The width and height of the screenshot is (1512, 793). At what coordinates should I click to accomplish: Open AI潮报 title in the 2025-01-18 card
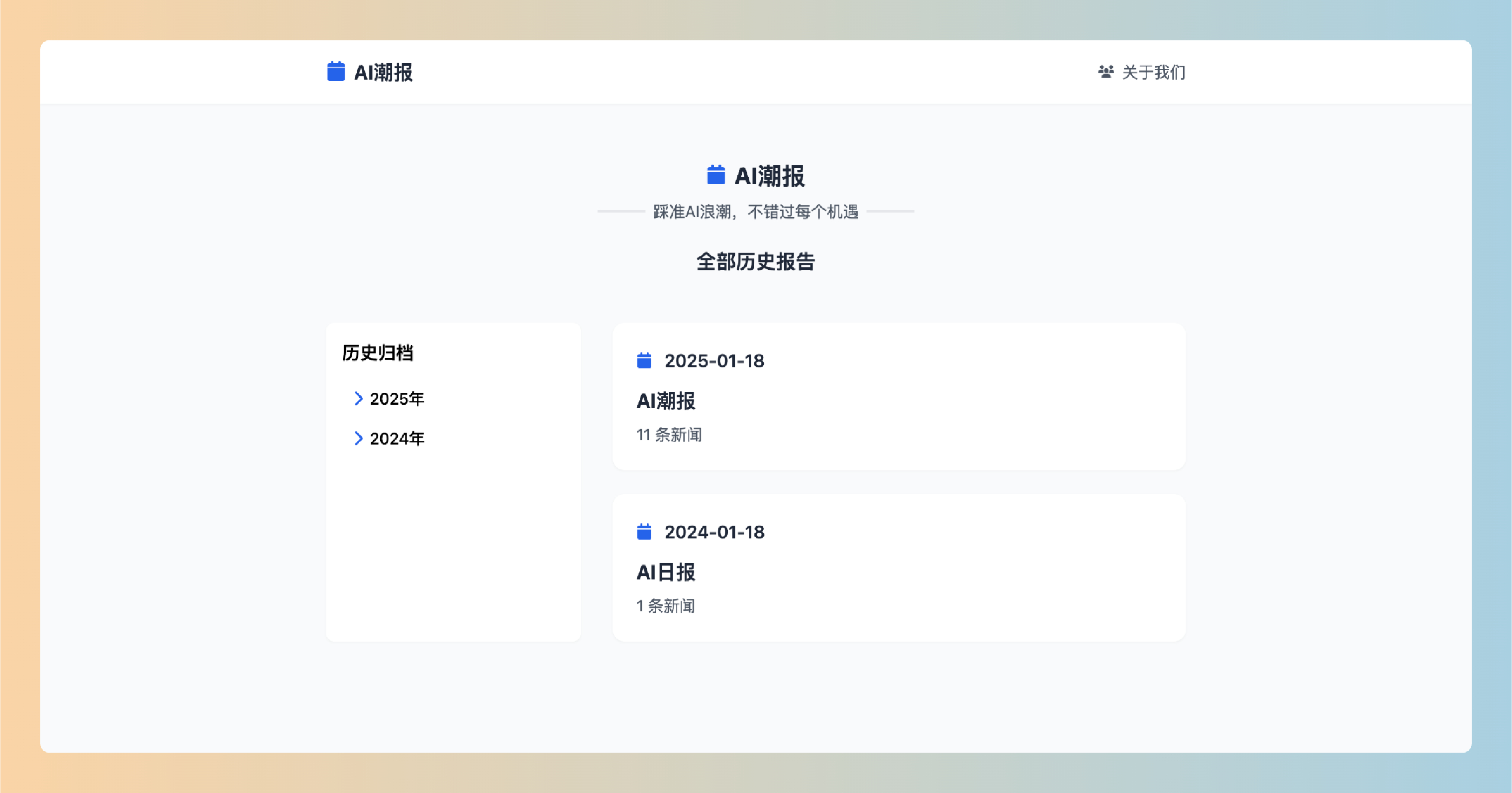(666, 401)
